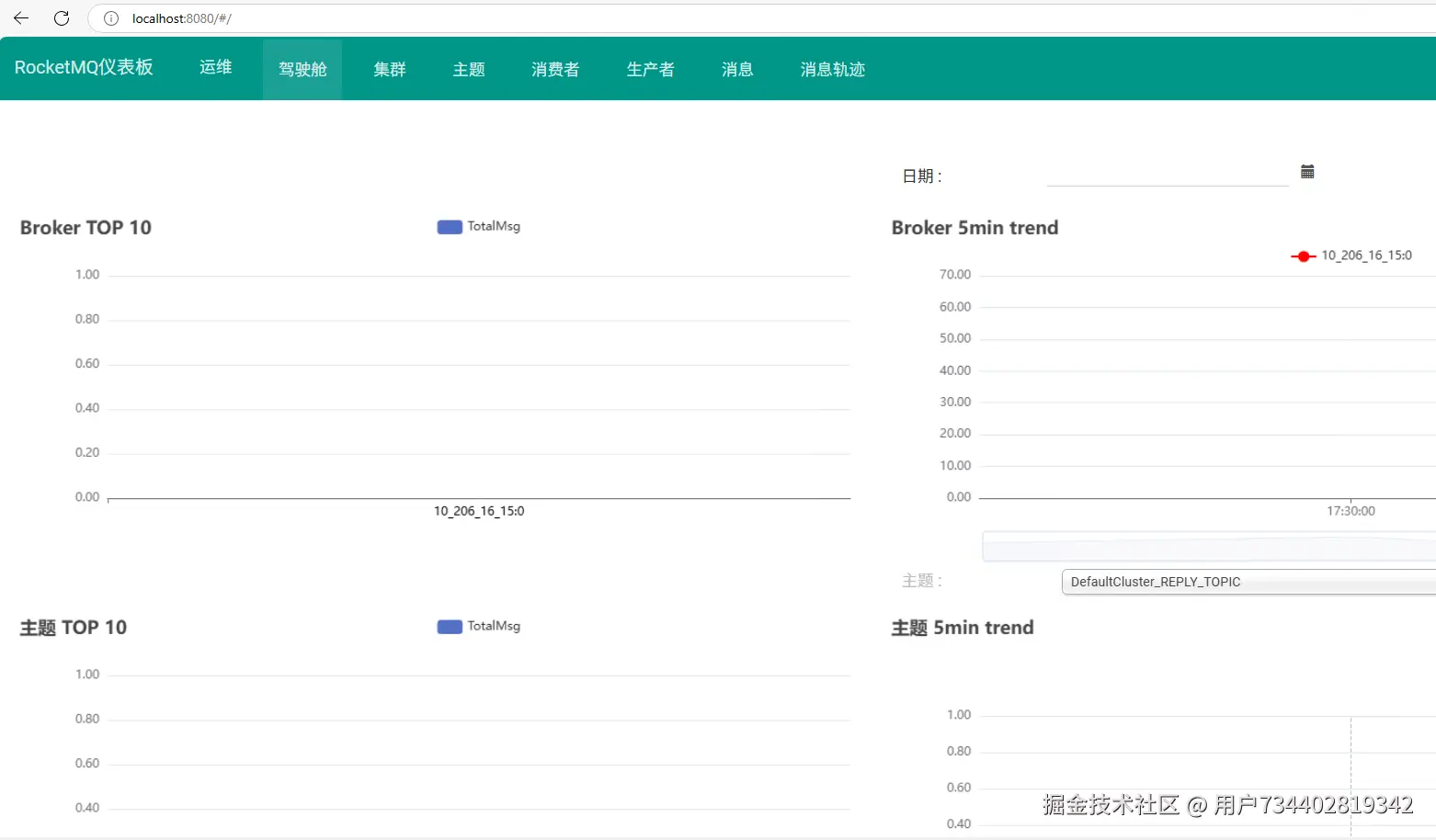Viewport: 1436px width, 840px height.
Task: Open the calendar date picker icon
Action: 1307,171
